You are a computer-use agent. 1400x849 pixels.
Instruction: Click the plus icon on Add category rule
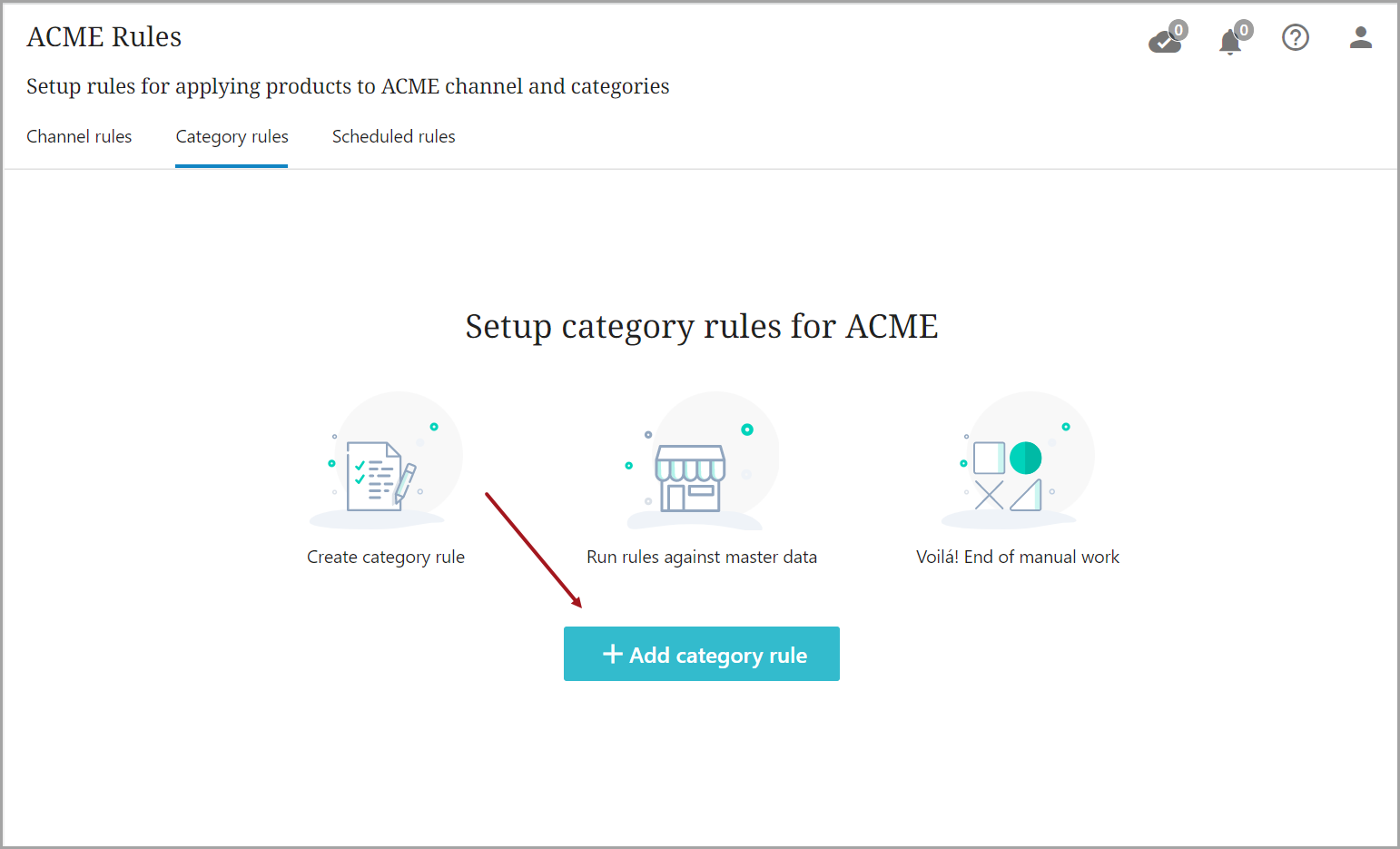pyautogui.click(x=613, y=654)
